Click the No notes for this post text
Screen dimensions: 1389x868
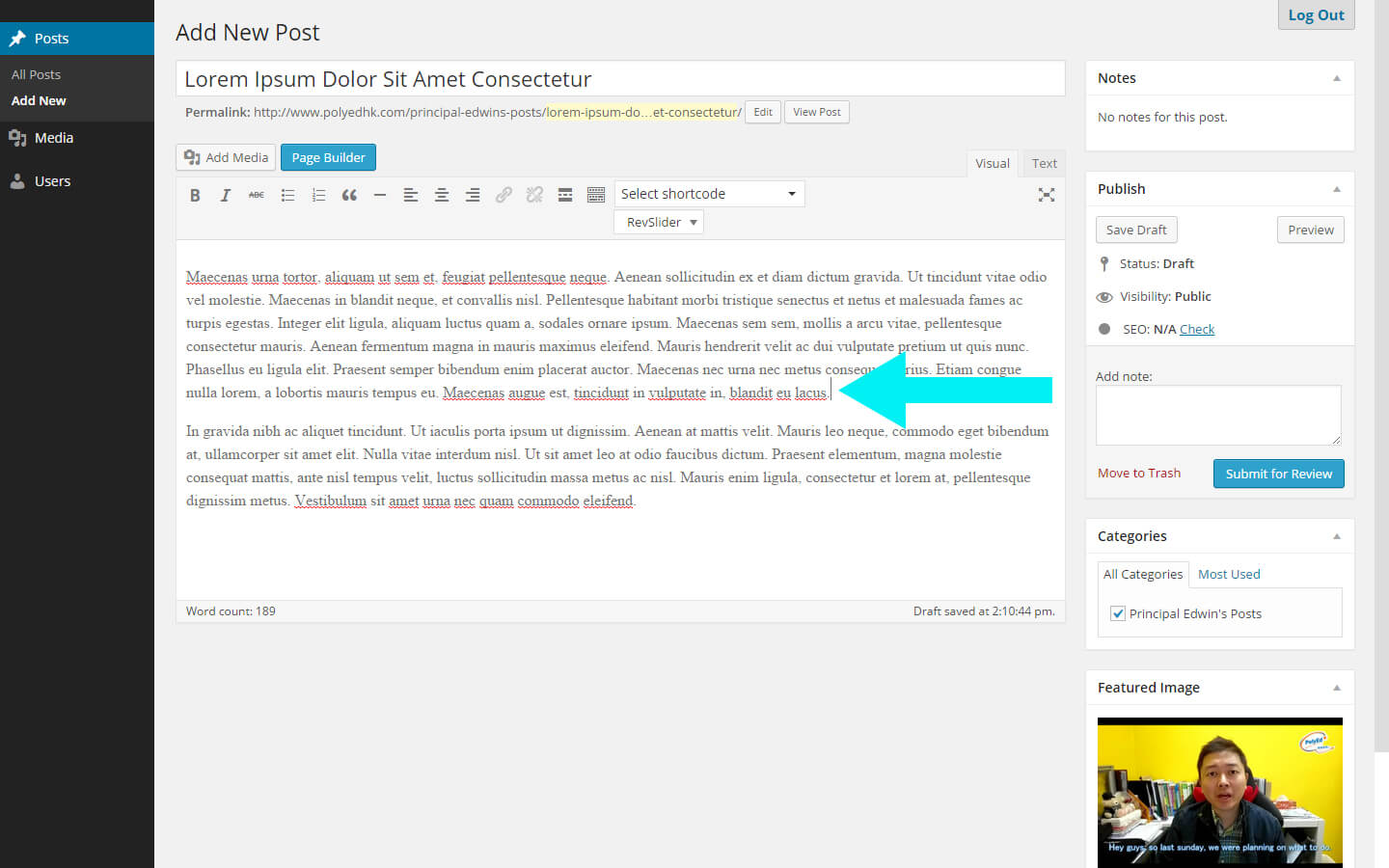click(x=1162, y=117)
